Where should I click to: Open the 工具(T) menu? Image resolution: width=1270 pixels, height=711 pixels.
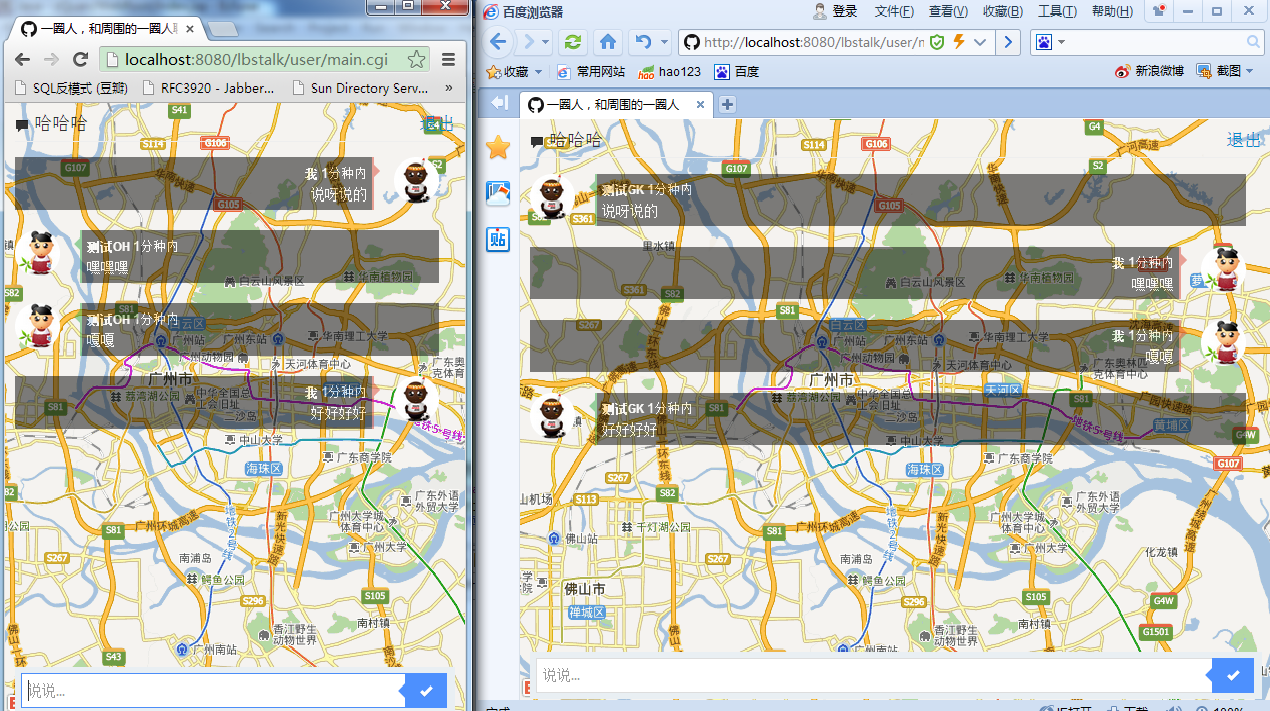click(1057, 11)
